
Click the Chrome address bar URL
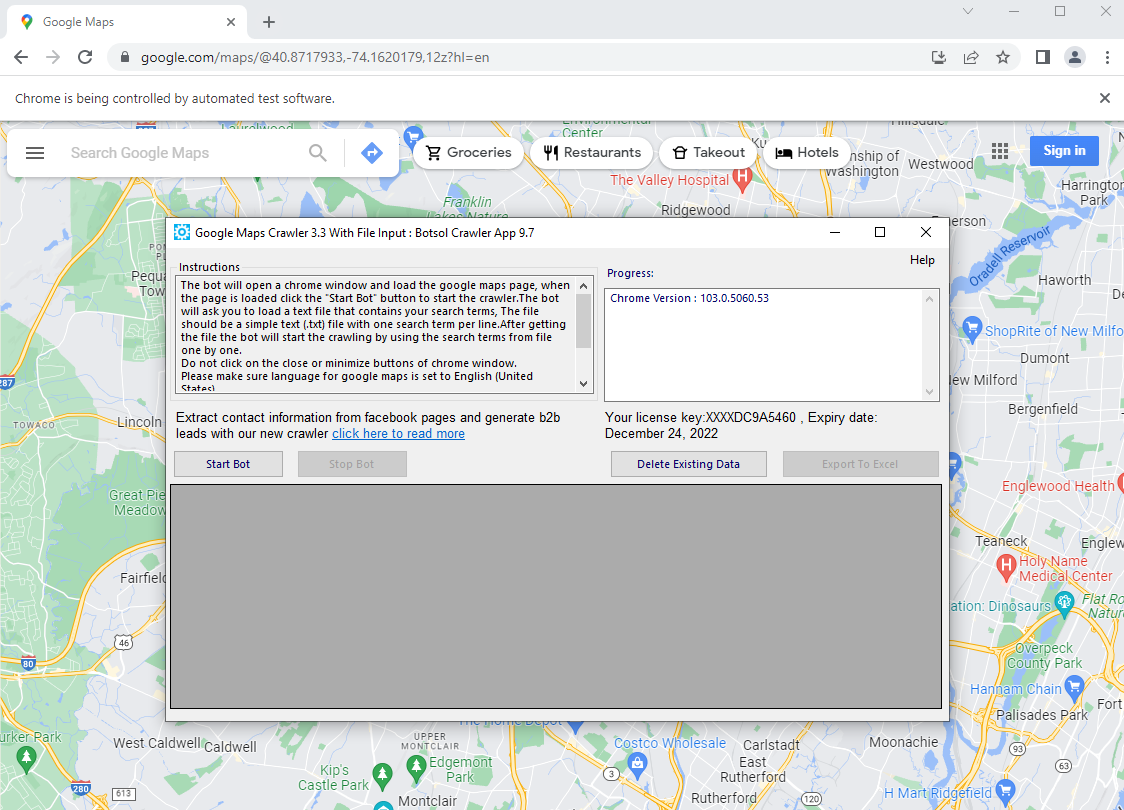315,57
